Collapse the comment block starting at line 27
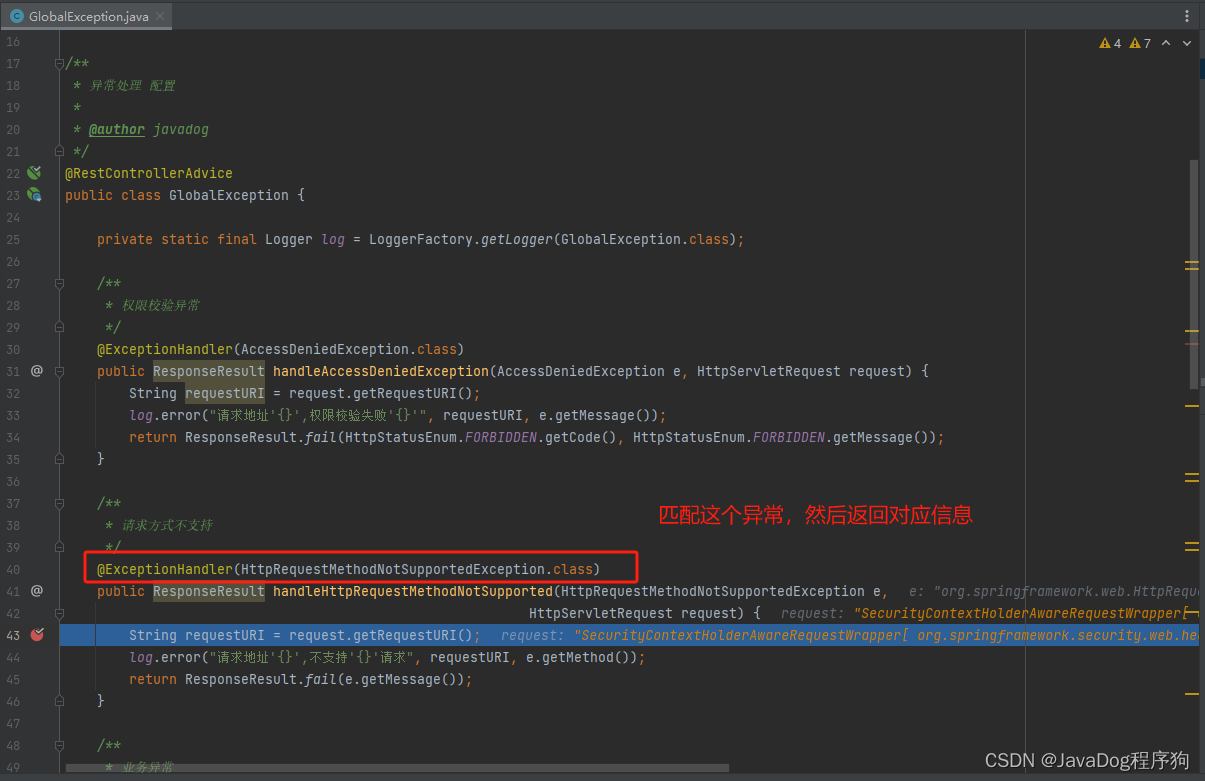 click(60, 283)
